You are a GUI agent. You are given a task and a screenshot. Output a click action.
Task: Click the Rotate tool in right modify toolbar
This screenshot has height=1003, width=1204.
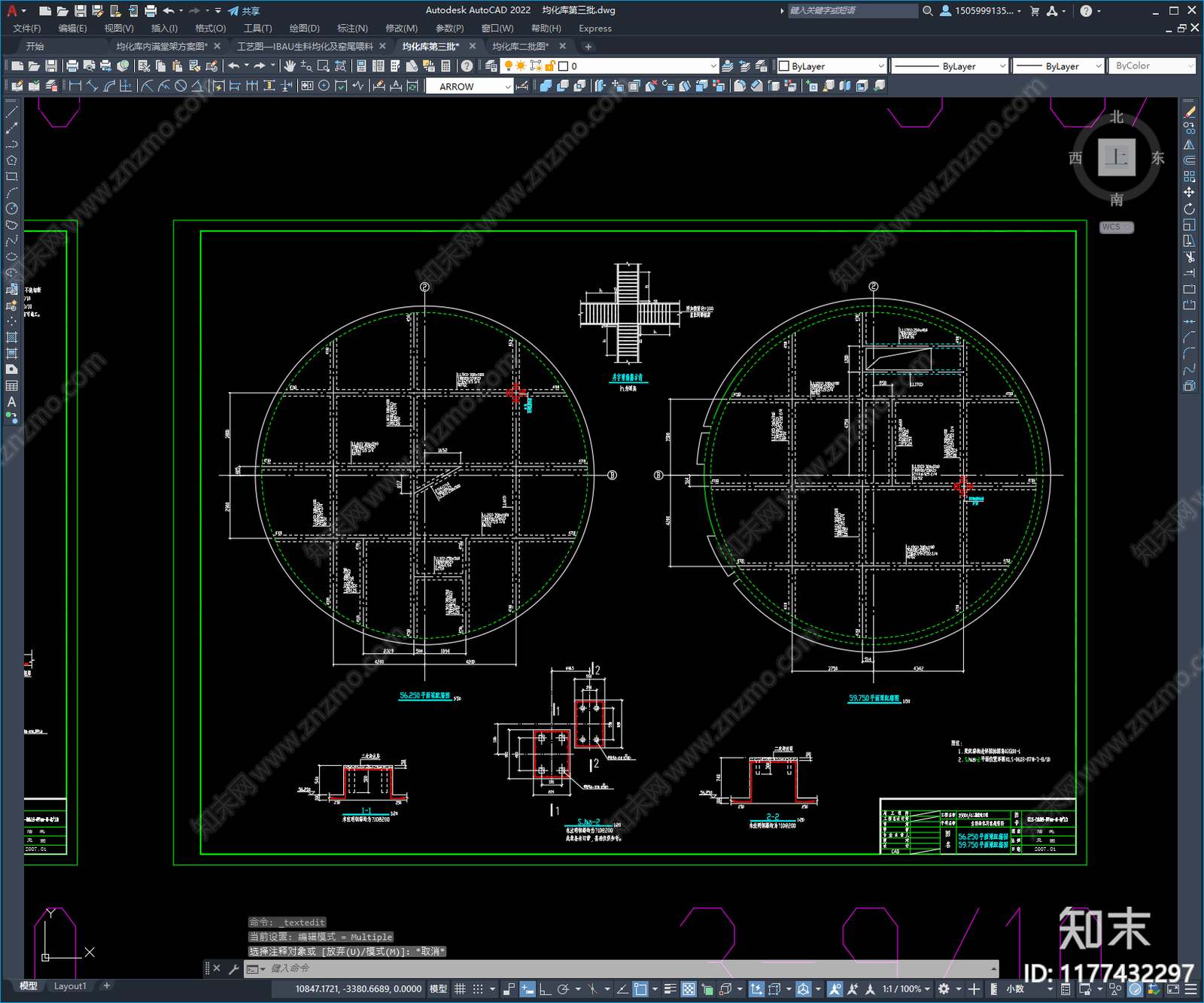point(1190,208)
